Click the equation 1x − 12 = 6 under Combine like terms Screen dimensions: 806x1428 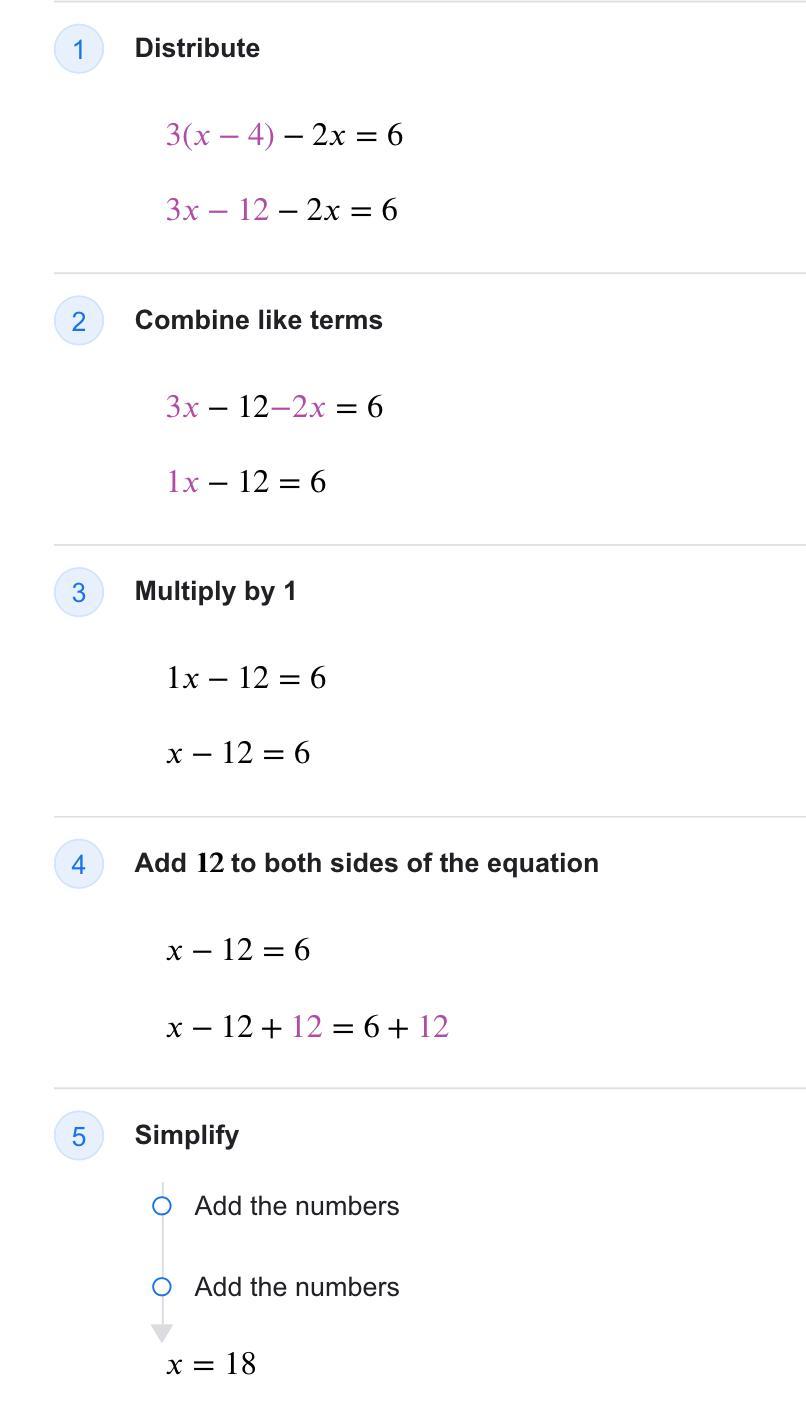pyautogui.click(x=246, y=482)
